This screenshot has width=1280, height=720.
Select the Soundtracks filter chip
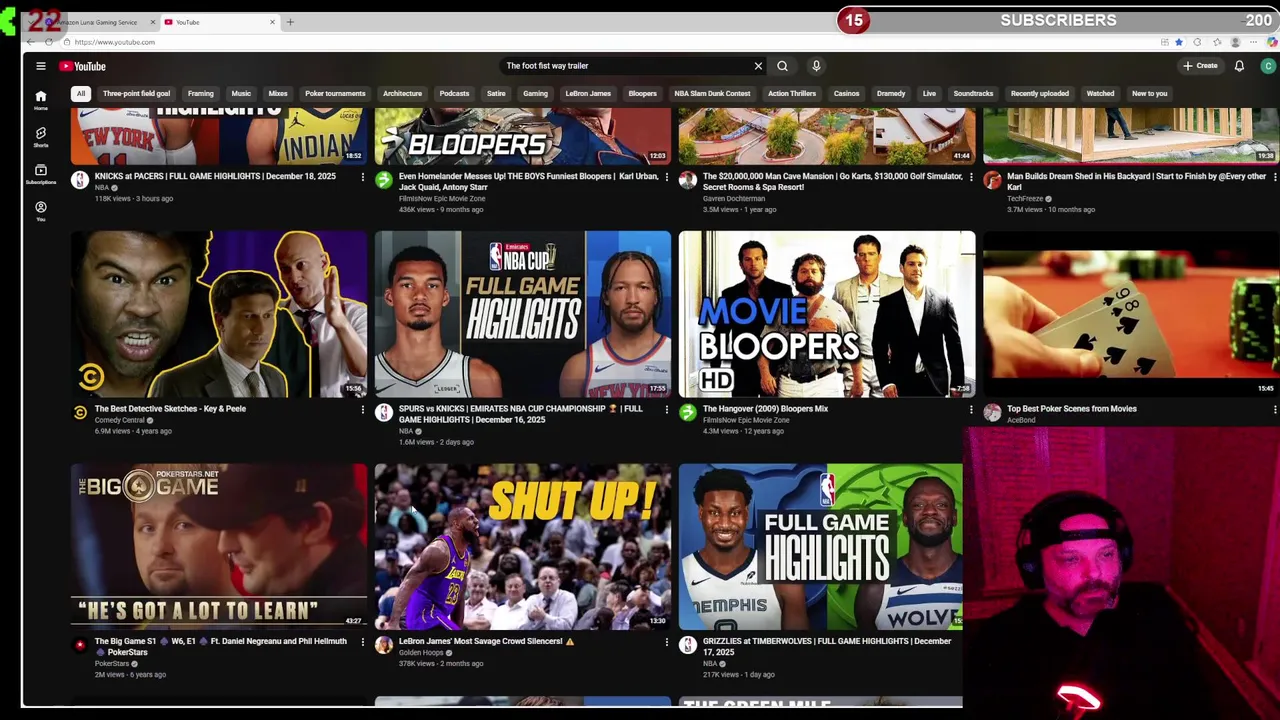[x=973, y=94]
